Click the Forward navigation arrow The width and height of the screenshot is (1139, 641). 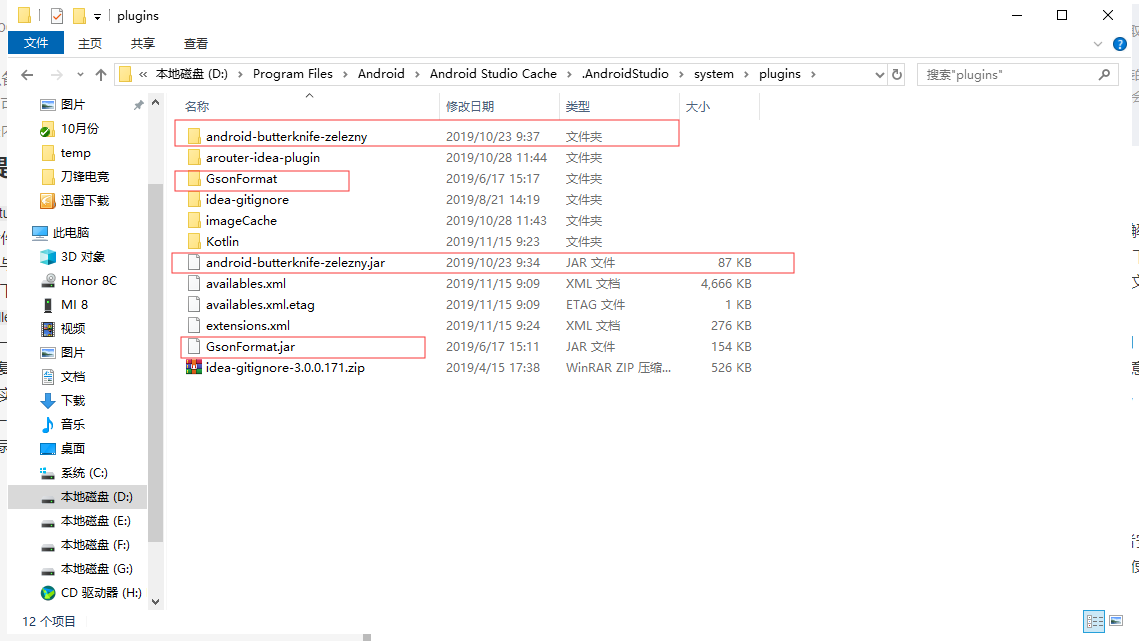pos(57,74)
